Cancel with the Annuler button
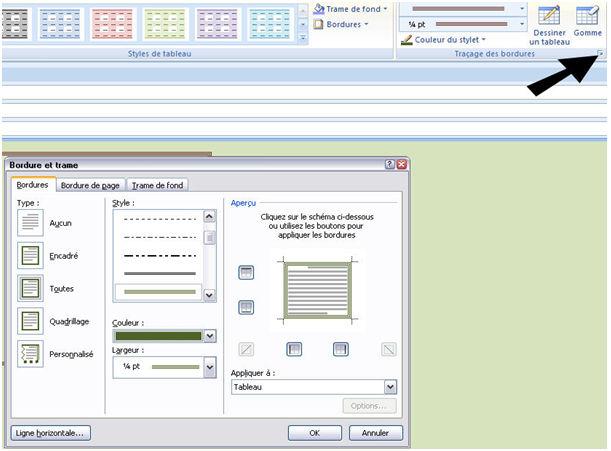 [x=376, y=433]
